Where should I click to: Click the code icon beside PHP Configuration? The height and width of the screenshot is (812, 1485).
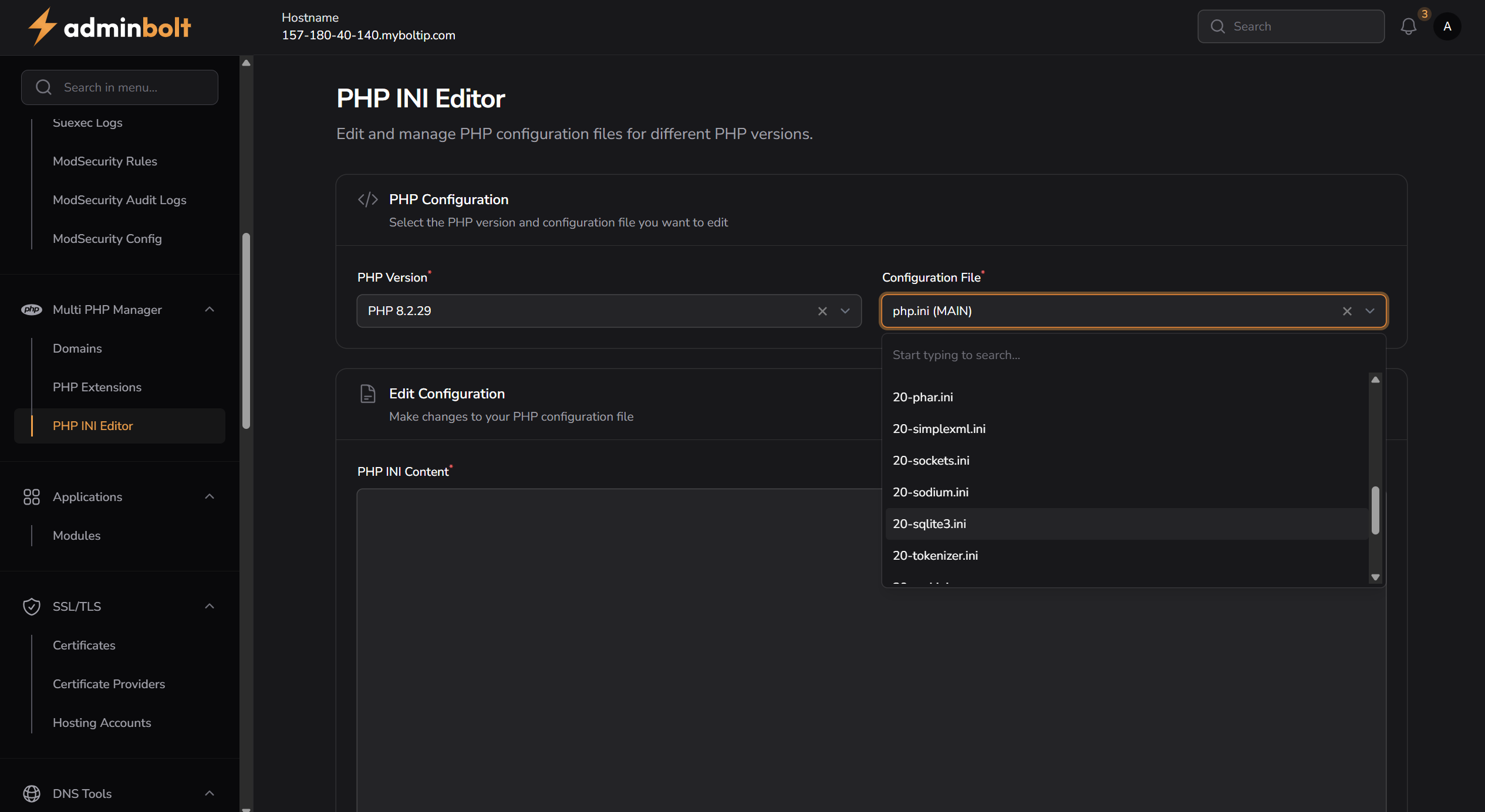click(367, 199)
